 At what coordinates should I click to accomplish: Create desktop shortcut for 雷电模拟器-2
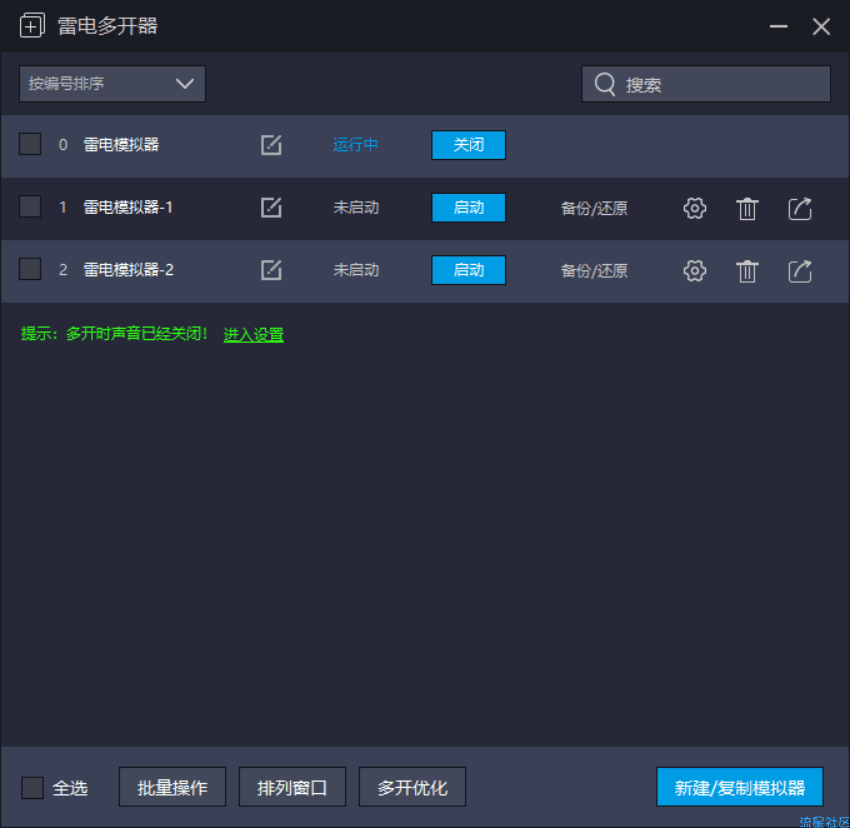(x=800, y=271)
